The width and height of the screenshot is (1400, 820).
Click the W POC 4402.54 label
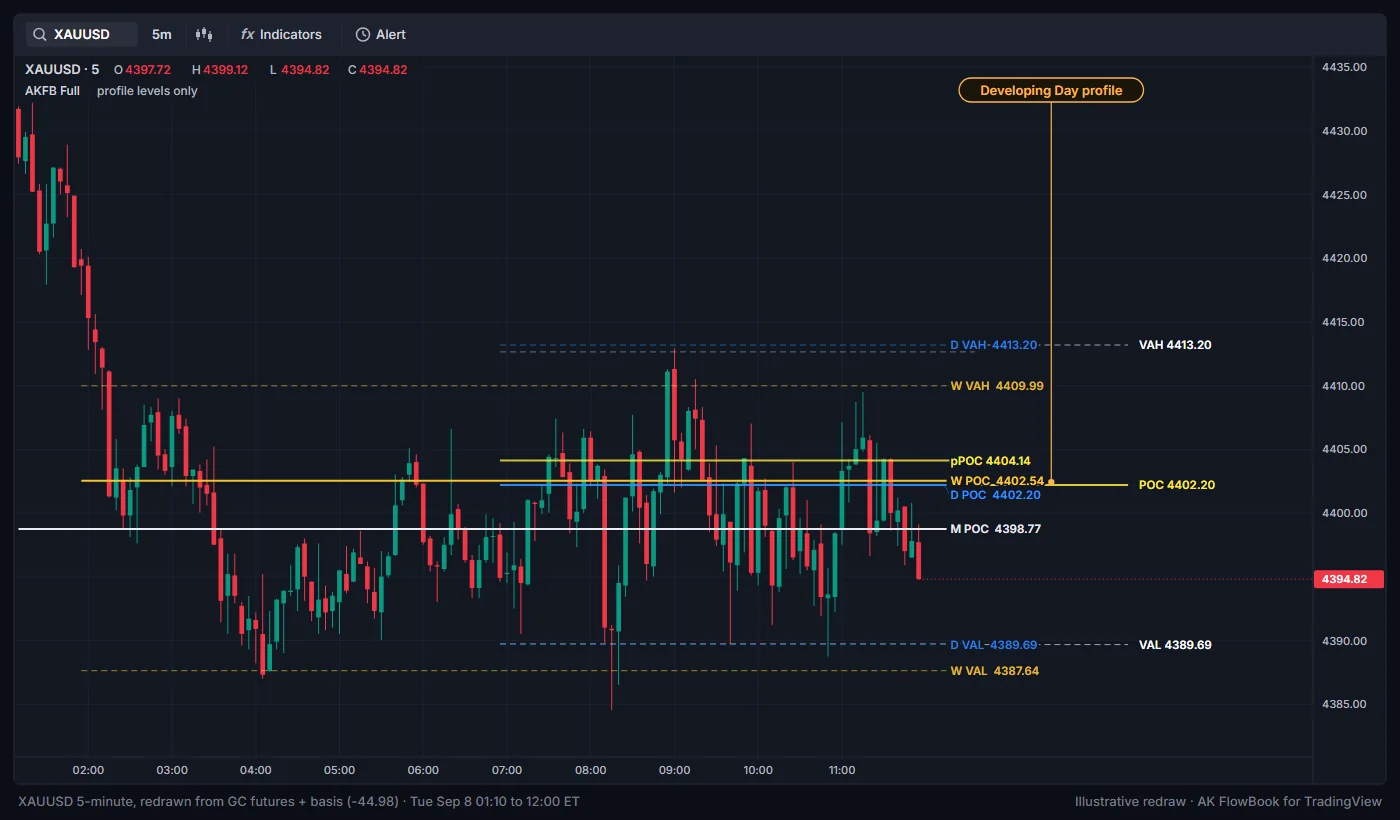(x=997, y=481)
